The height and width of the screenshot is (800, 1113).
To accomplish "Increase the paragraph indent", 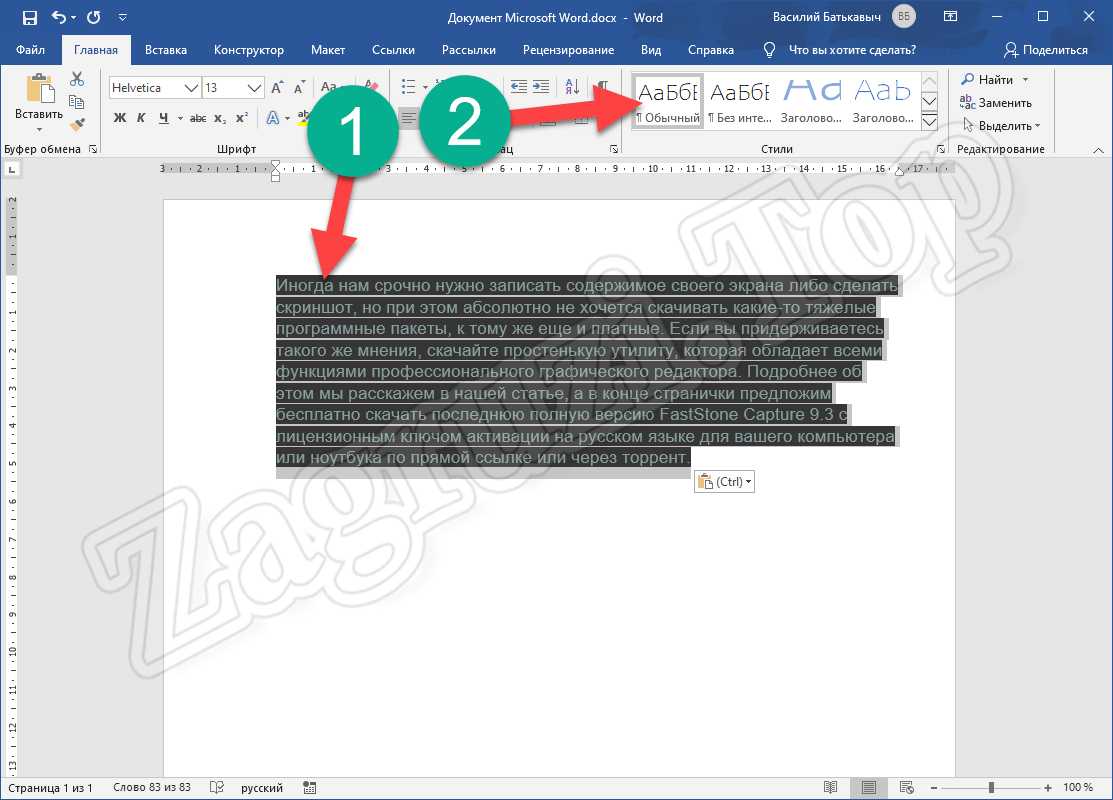I will [x=541, y=87].
